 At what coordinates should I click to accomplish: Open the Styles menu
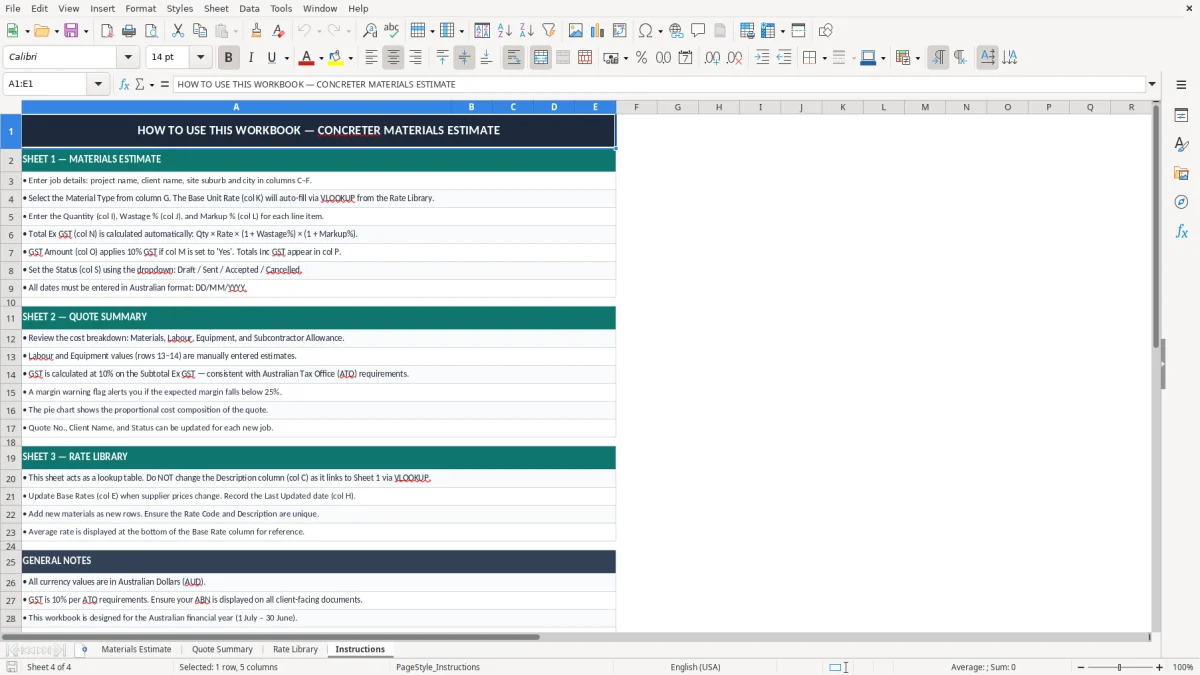pyautogui.click(x=180, y=8)
